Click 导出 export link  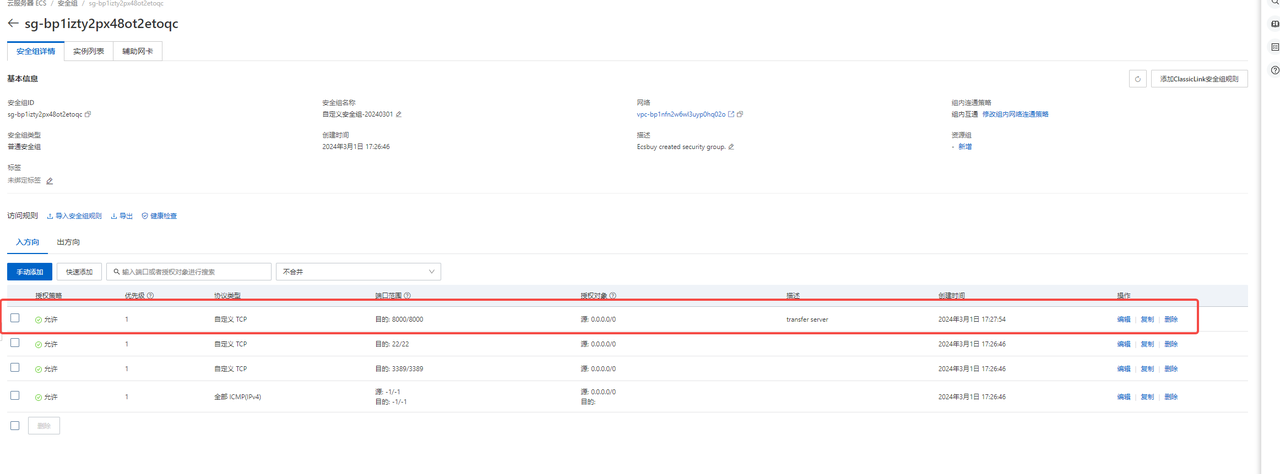pyautogui.click(x=122, y=216)
